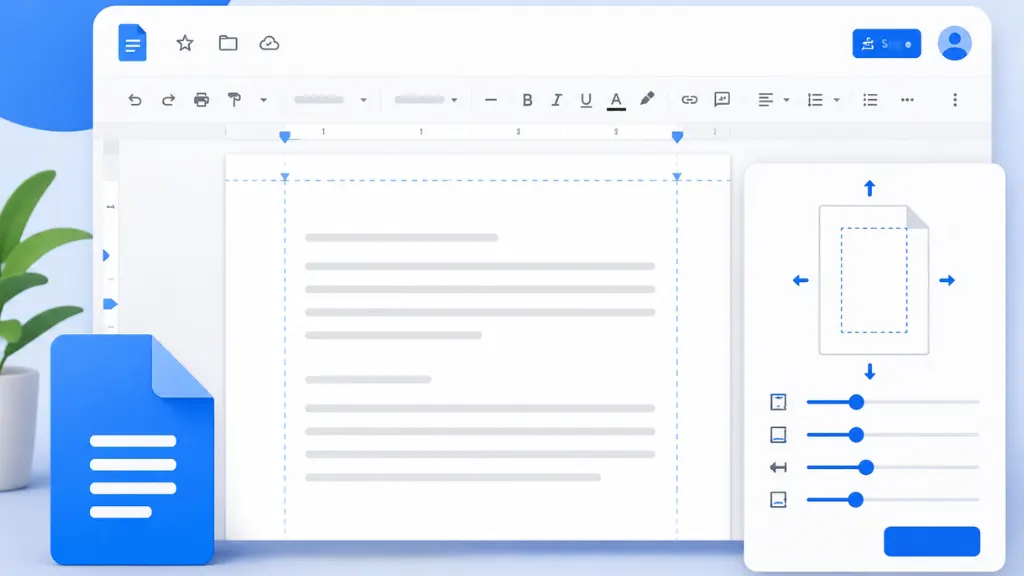Select the highlight color pen
The width and height of the screenshot is (1024, 576).
coord(647,99)
